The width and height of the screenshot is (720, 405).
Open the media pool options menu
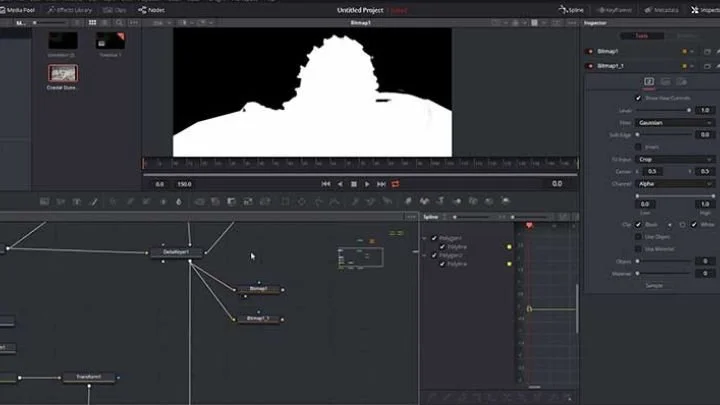coord(134,22)
